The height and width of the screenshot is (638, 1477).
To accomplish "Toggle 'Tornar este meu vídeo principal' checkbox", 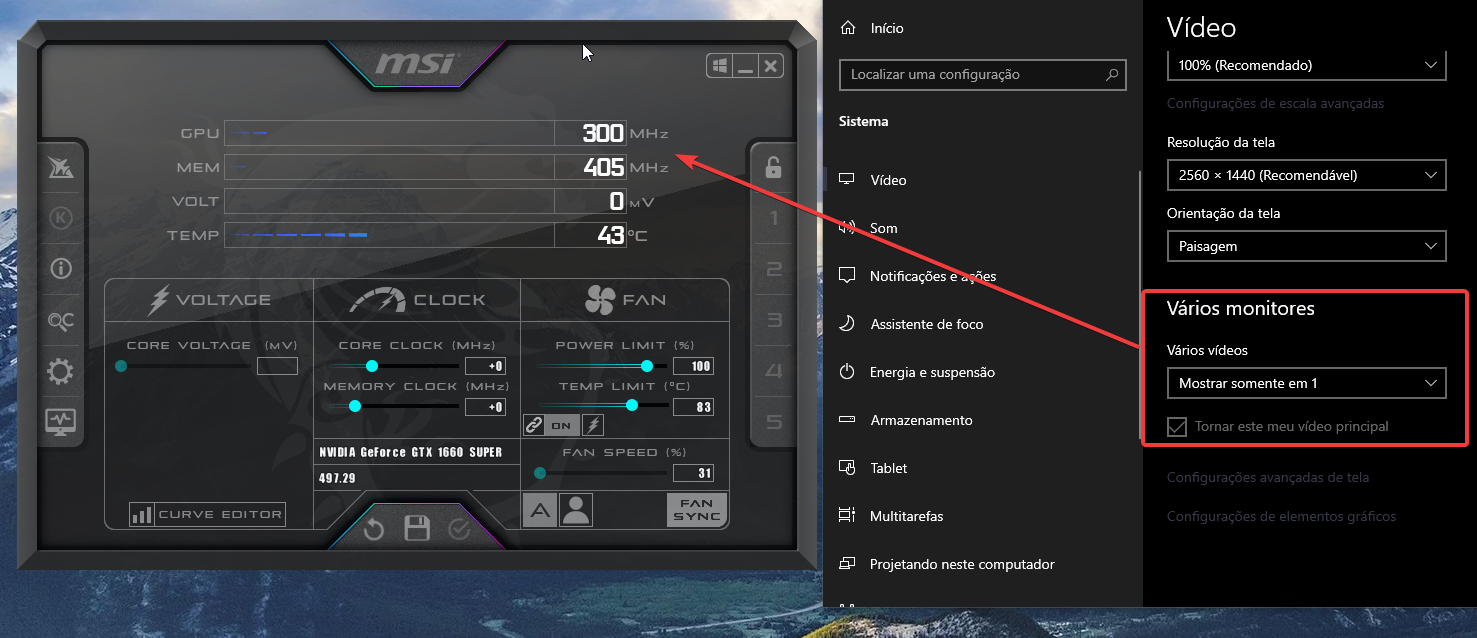I will coord(1177,427).
